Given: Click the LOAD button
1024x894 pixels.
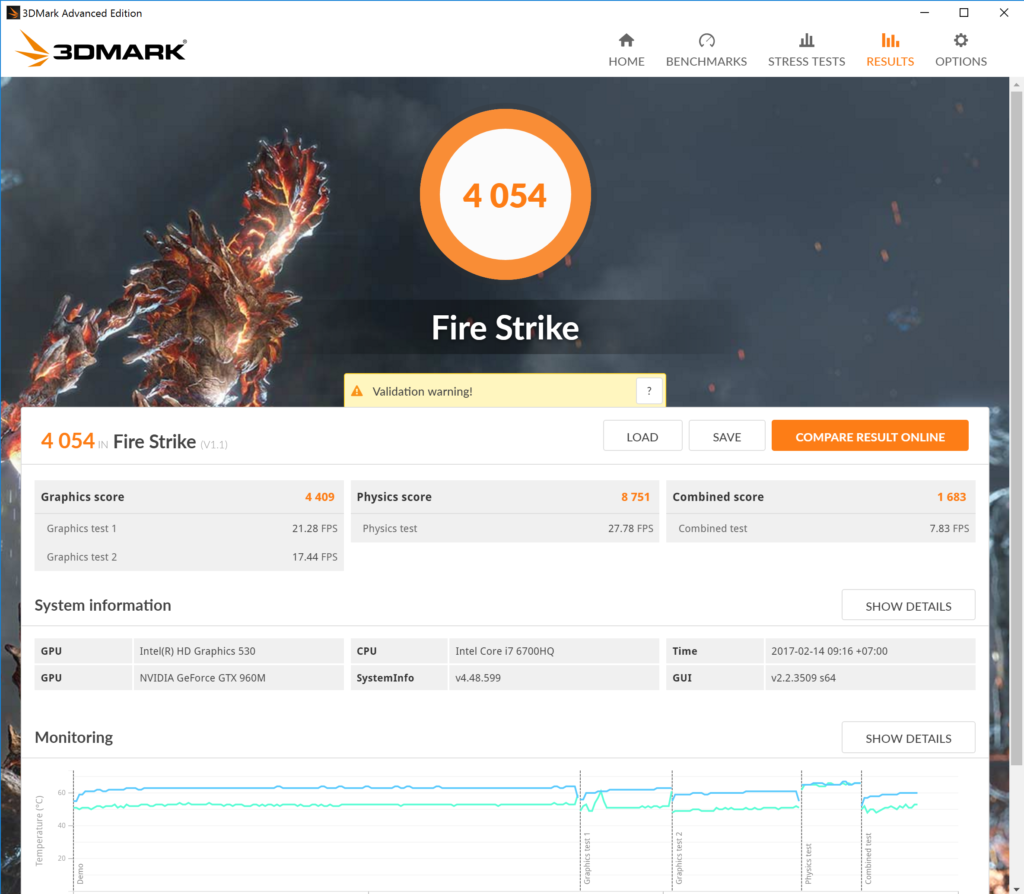Looking at the screenshot, I should click(642, 436).
